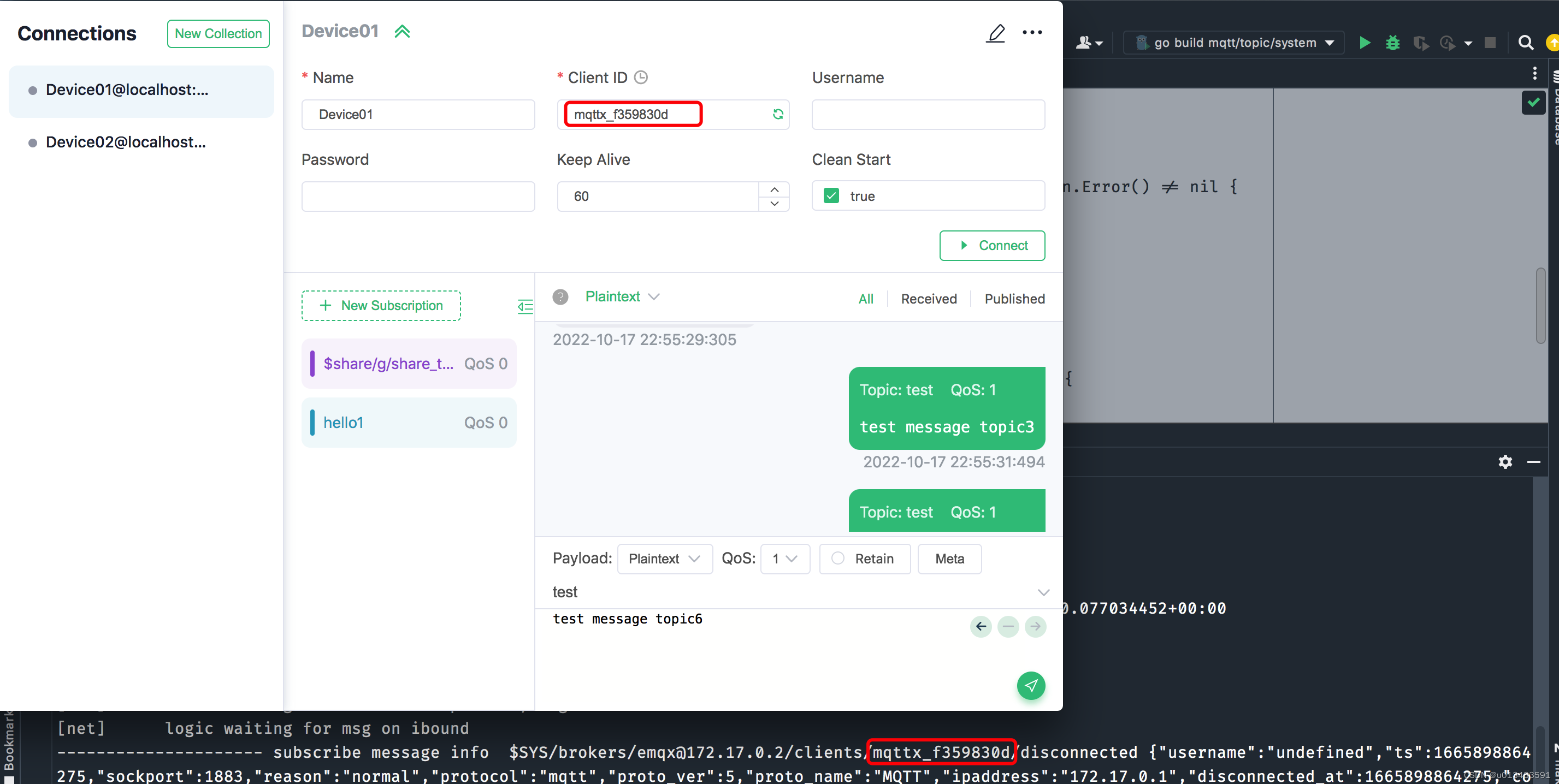Collapse Device01 connection details chevron
The height and width of the screenshot is (784, 1559).
click(x=402, y=32)
